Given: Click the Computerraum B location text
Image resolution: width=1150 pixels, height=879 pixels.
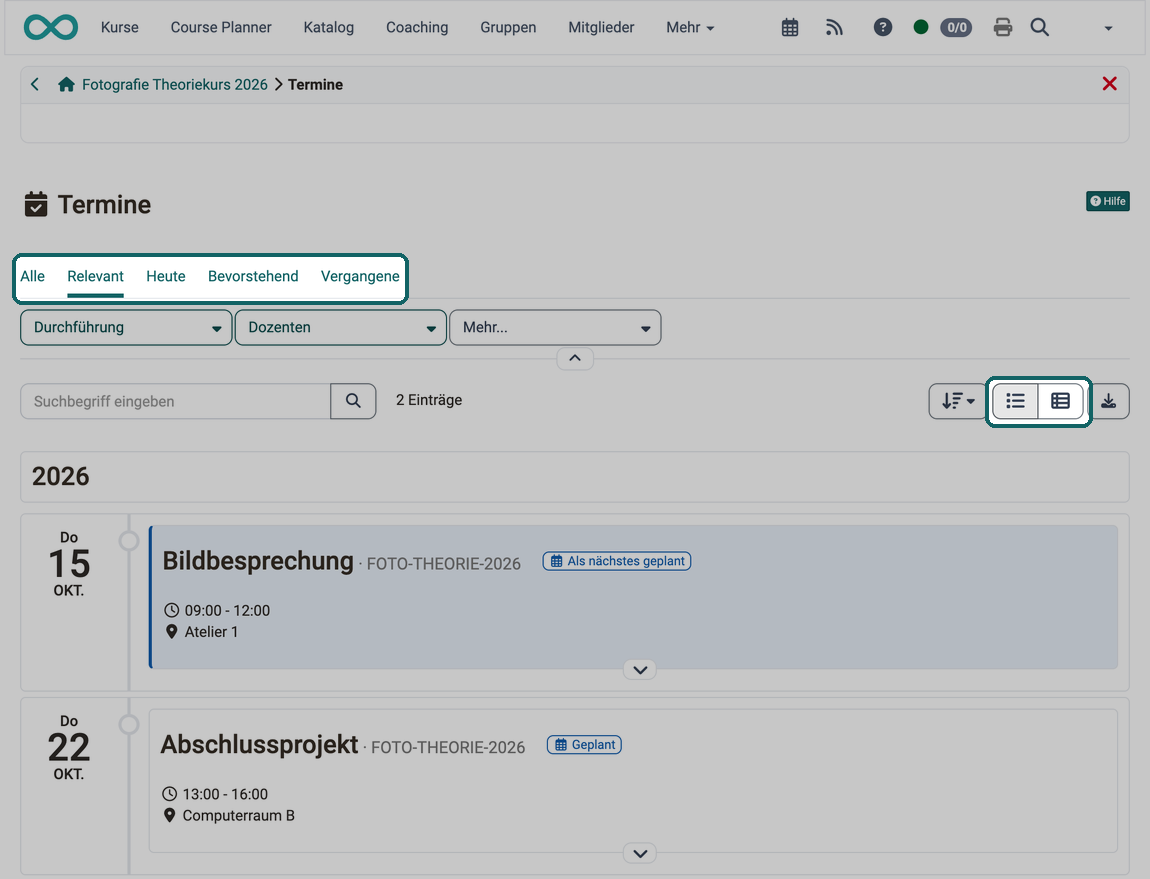Looking at the screenshot, I should point(238,815).
